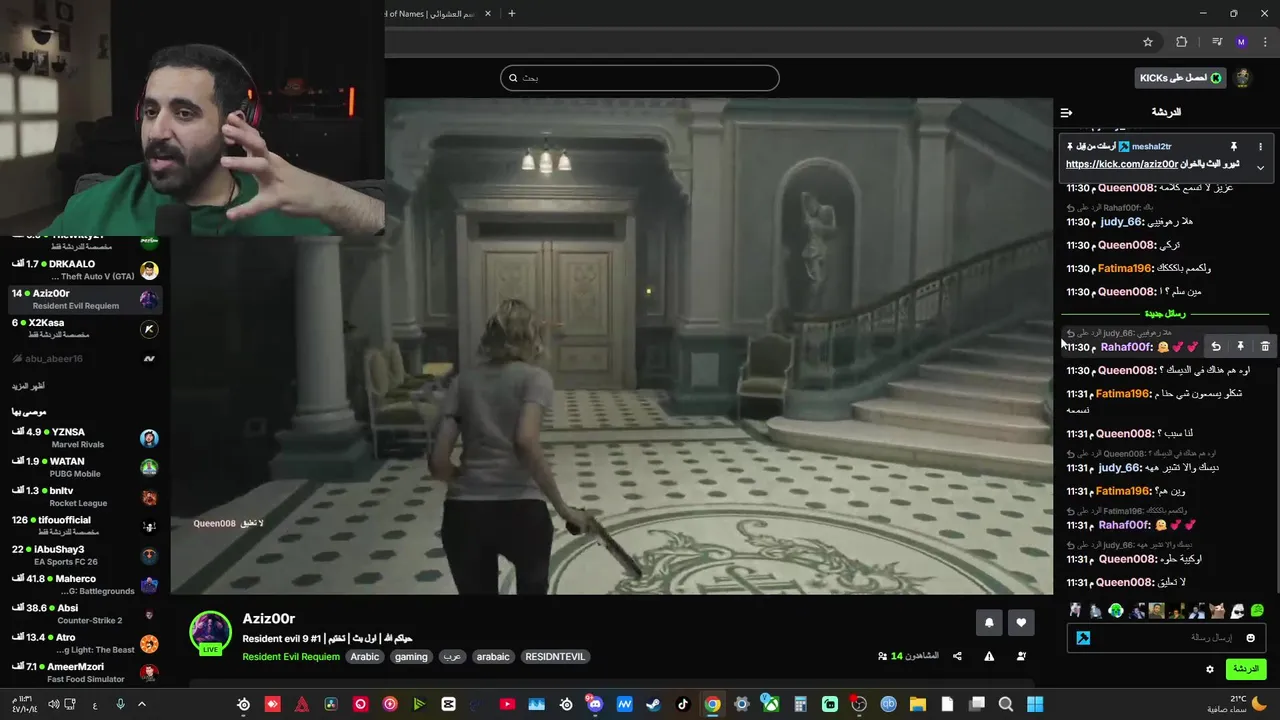Open Discord from the taskbar
Viewport: 1280px width, 720px height.
click(x=596, y=704)
